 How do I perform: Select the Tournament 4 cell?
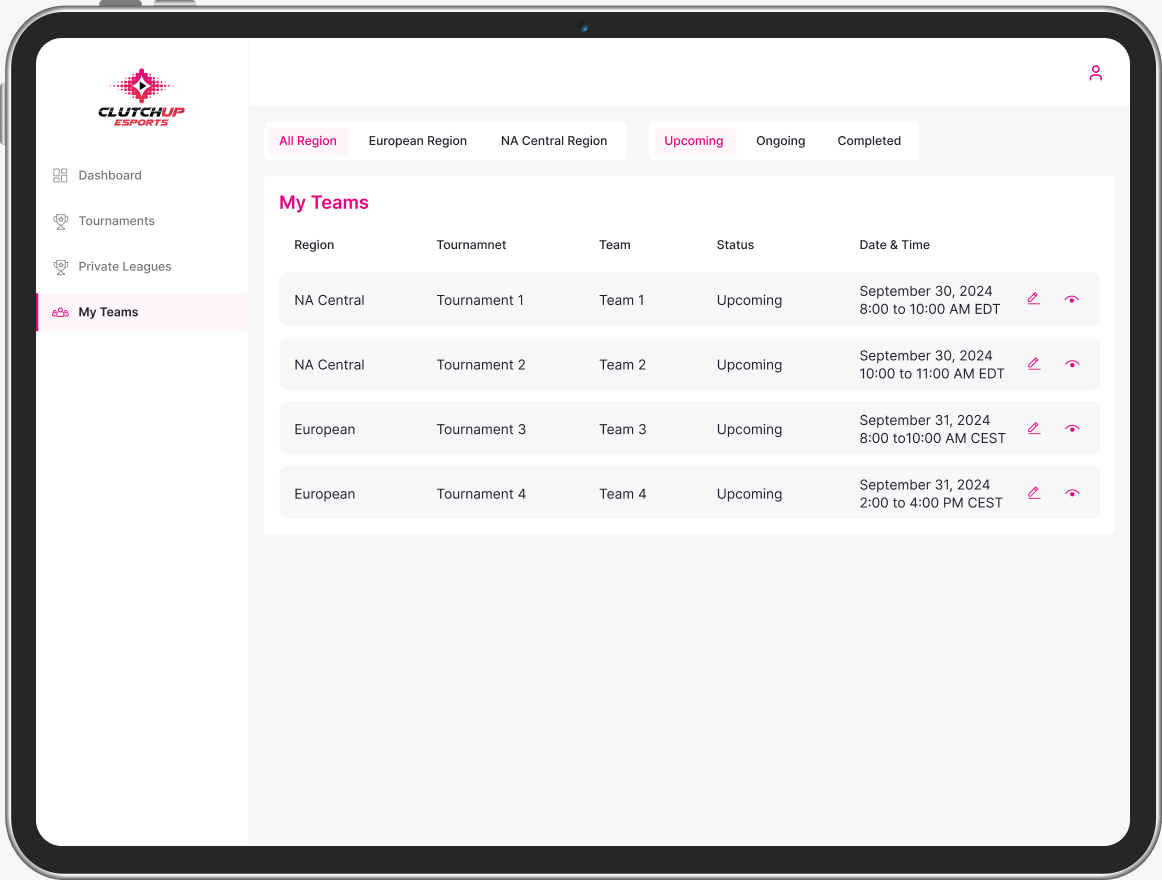[x=481, y=494]
